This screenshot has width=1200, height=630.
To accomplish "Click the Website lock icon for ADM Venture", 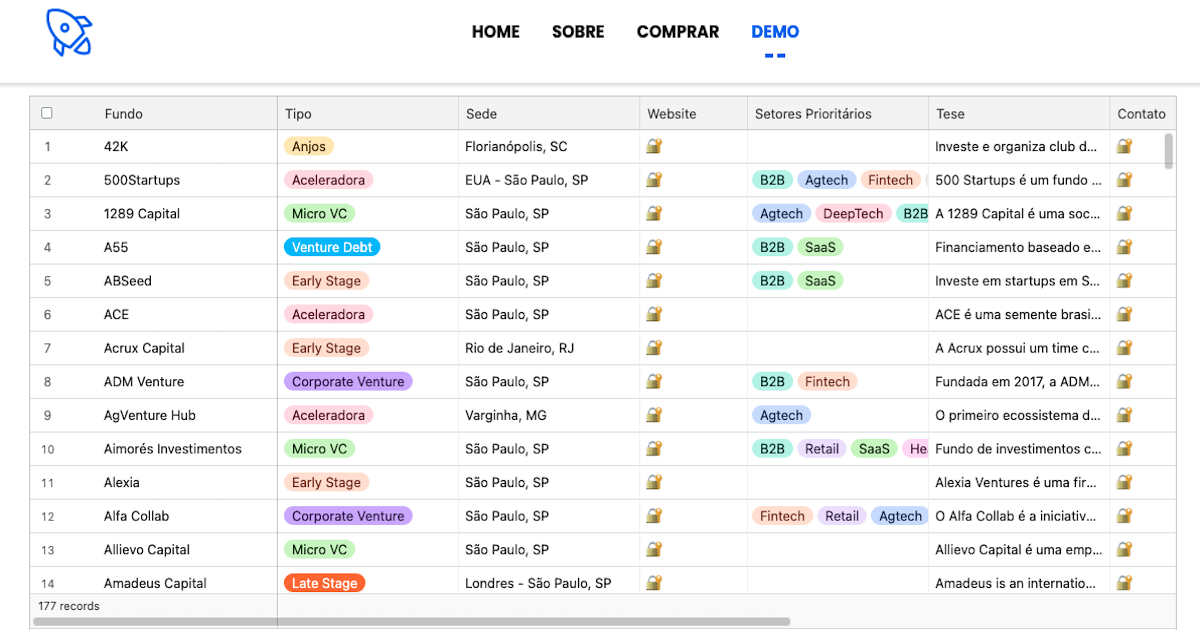I will [654, 381].
